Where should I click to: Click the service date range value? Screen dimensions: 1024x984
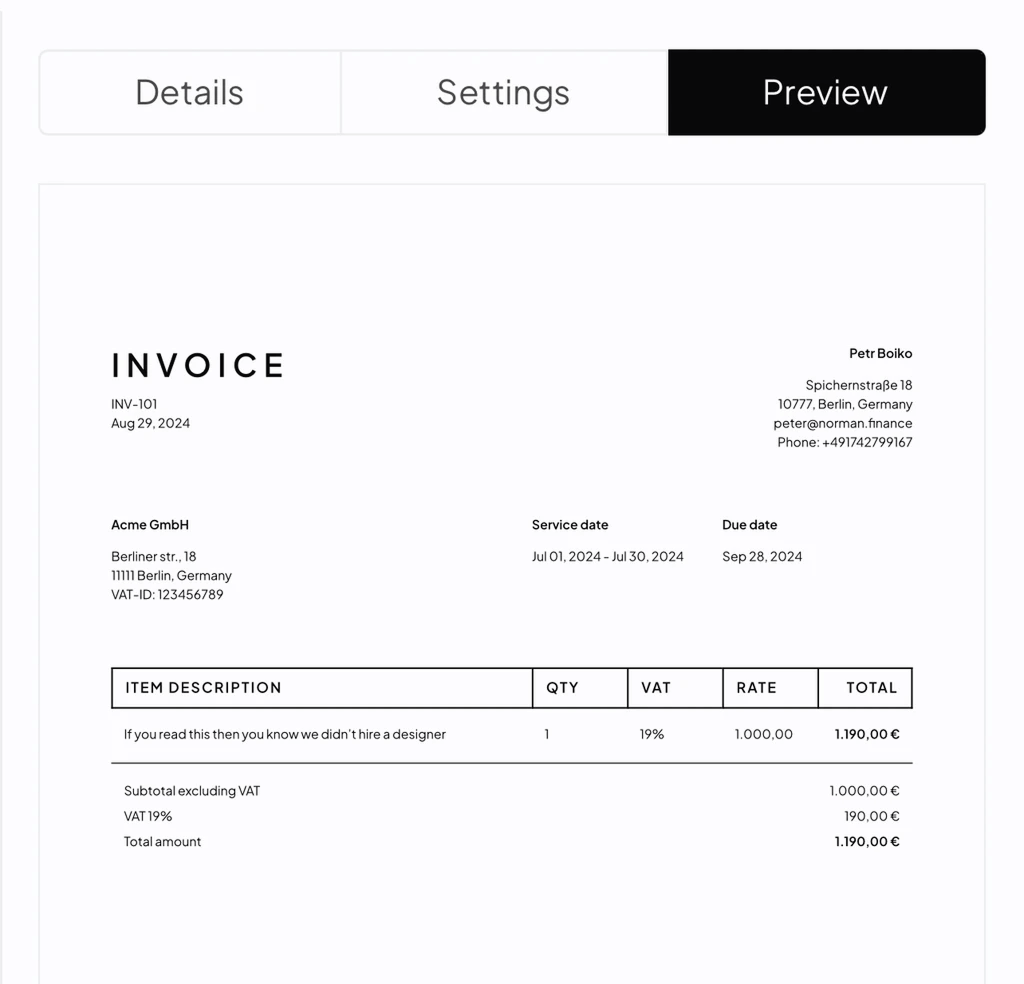[x=607, y=556]
